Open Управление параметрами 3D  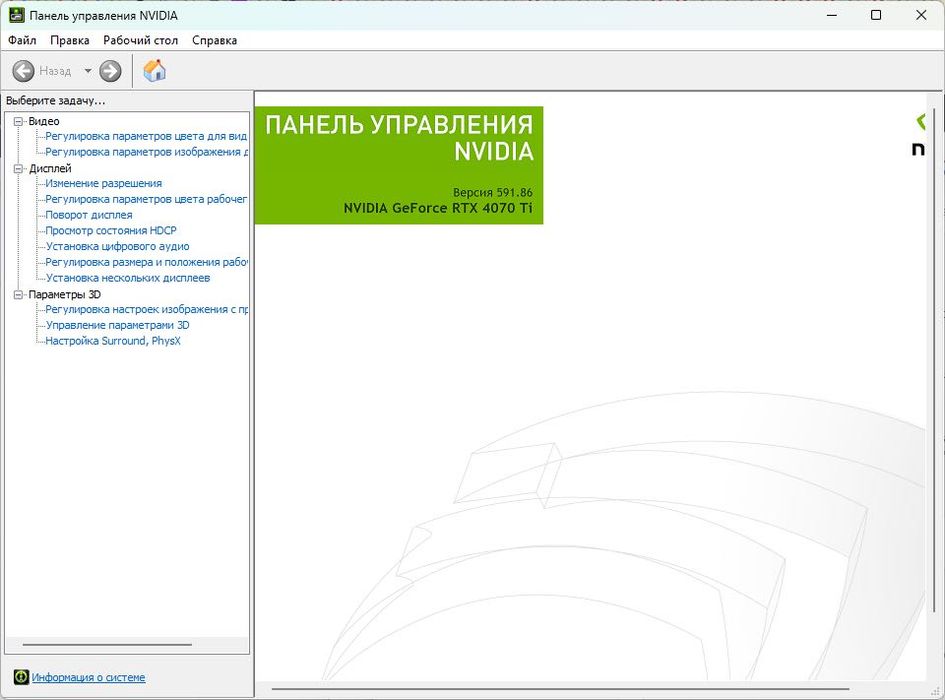[x=118, y=325]
